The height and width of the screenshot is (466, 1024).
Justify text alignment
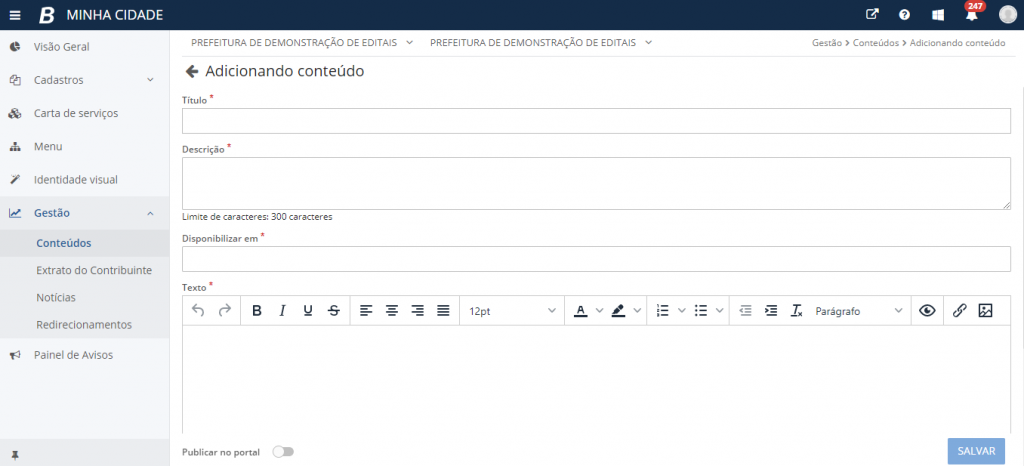pyautogui.click(x=443, y=311)
